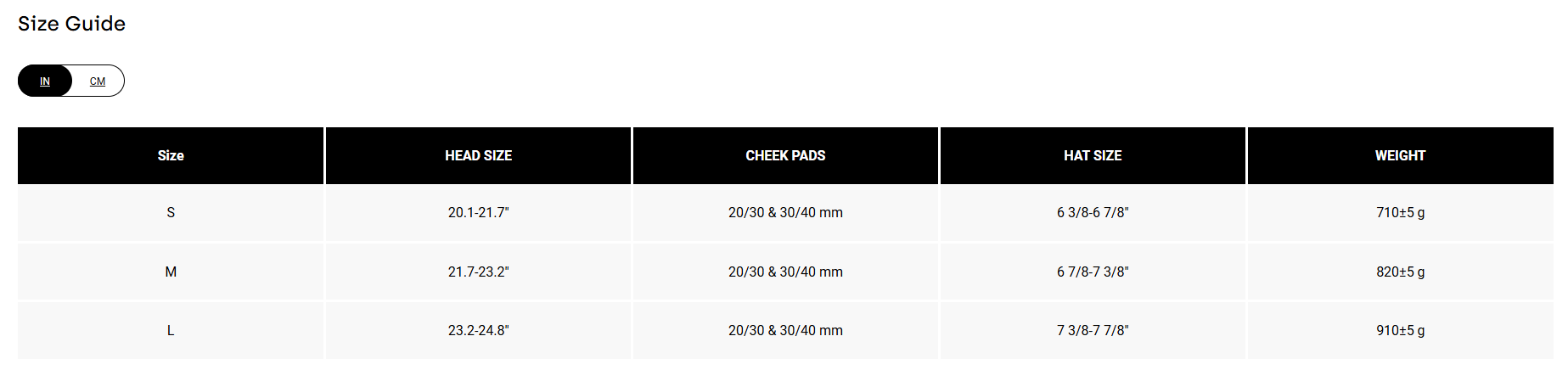Click the 710±5 g weight cell

[x=1400, y=212]
